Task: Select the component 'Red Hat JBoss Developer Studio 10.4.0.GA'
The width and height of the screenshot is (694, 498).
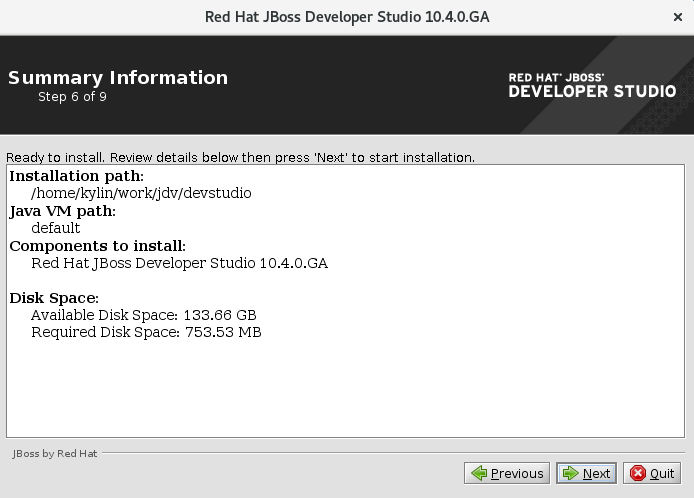Action: point(179,263)
